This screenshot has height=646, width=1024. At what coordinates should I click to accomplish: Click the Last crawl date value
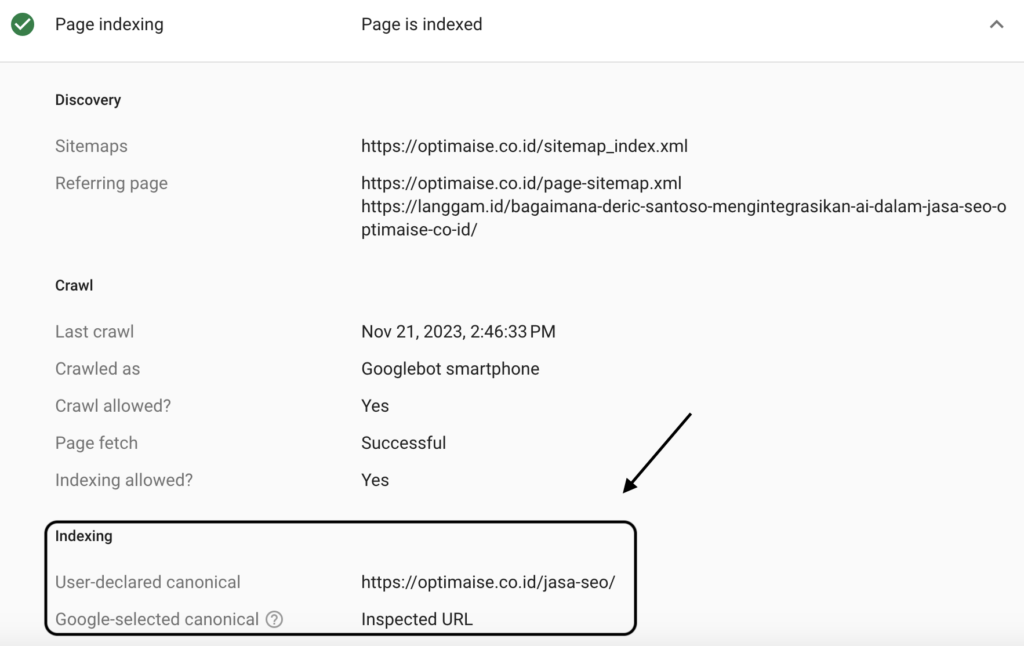(458, 331)
